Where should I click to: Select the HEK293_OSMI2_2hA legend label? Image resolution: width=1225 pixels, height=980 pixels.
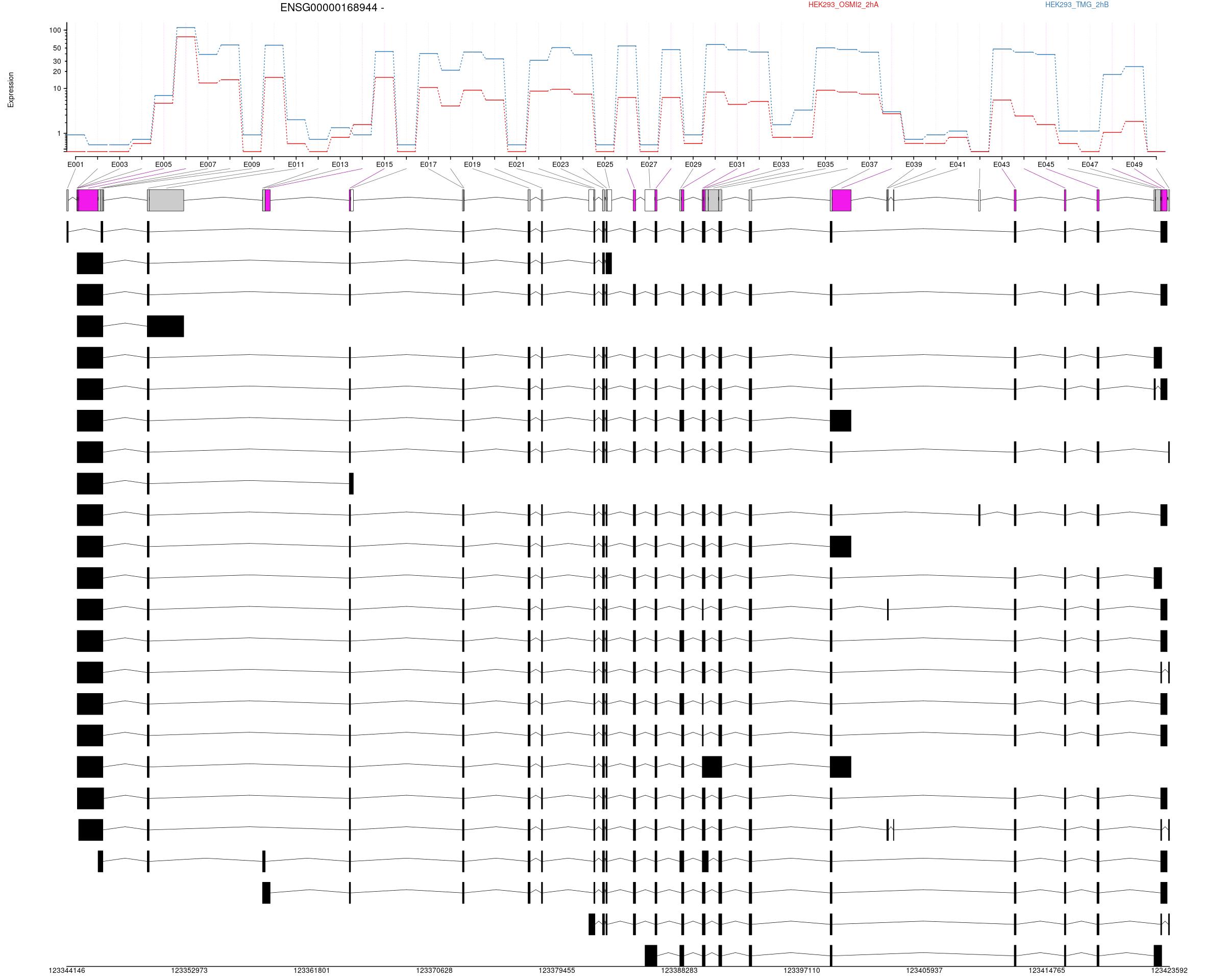843,5
